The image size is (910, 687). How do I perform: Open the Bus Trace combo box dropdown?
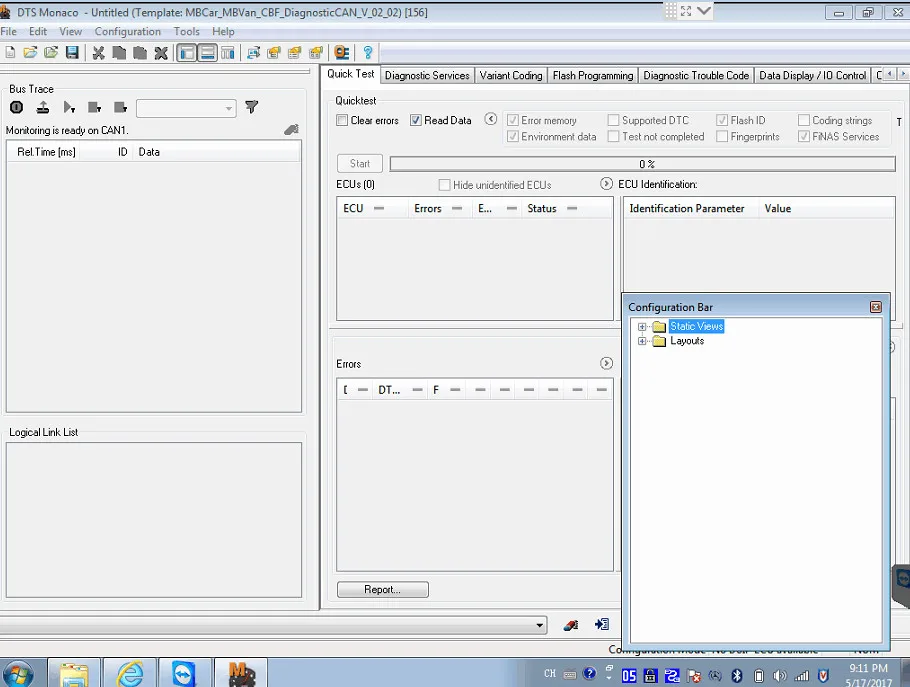[229, 109]
